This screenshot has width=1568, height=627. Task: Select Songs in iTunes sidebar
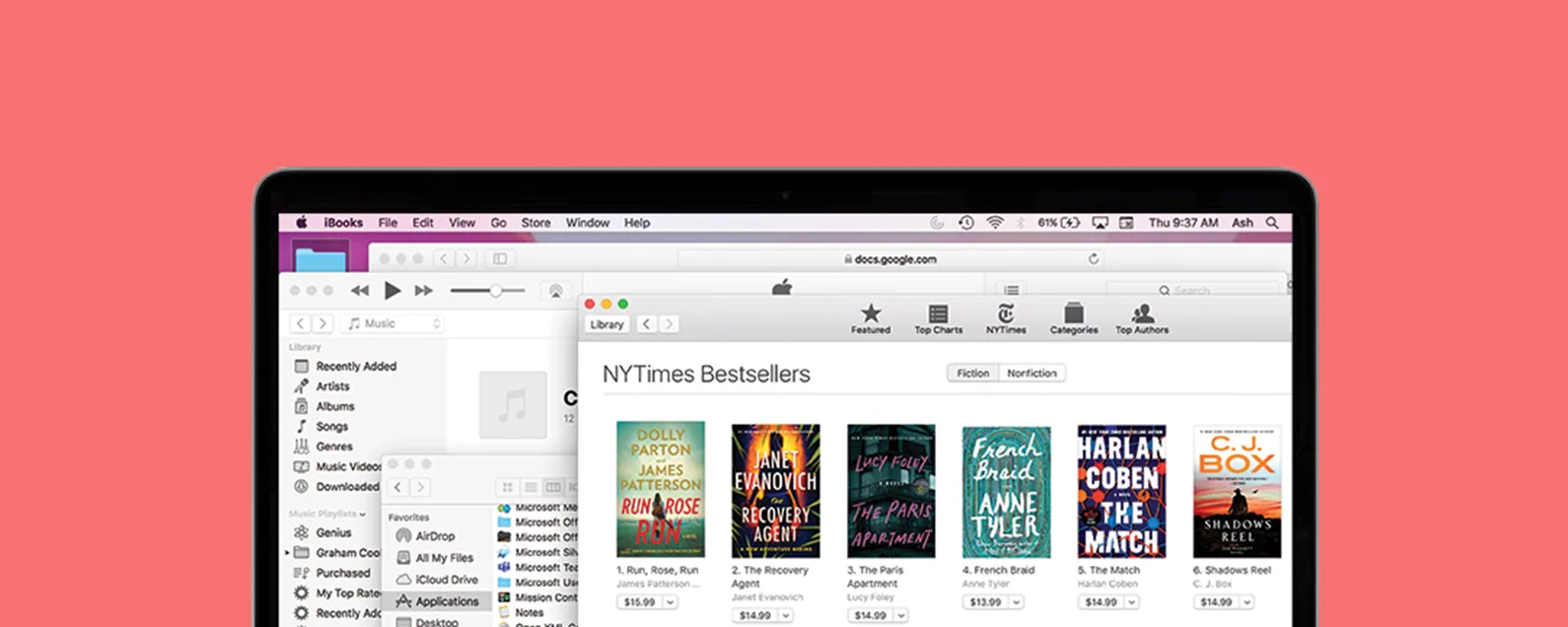click(x=332, y=427)
